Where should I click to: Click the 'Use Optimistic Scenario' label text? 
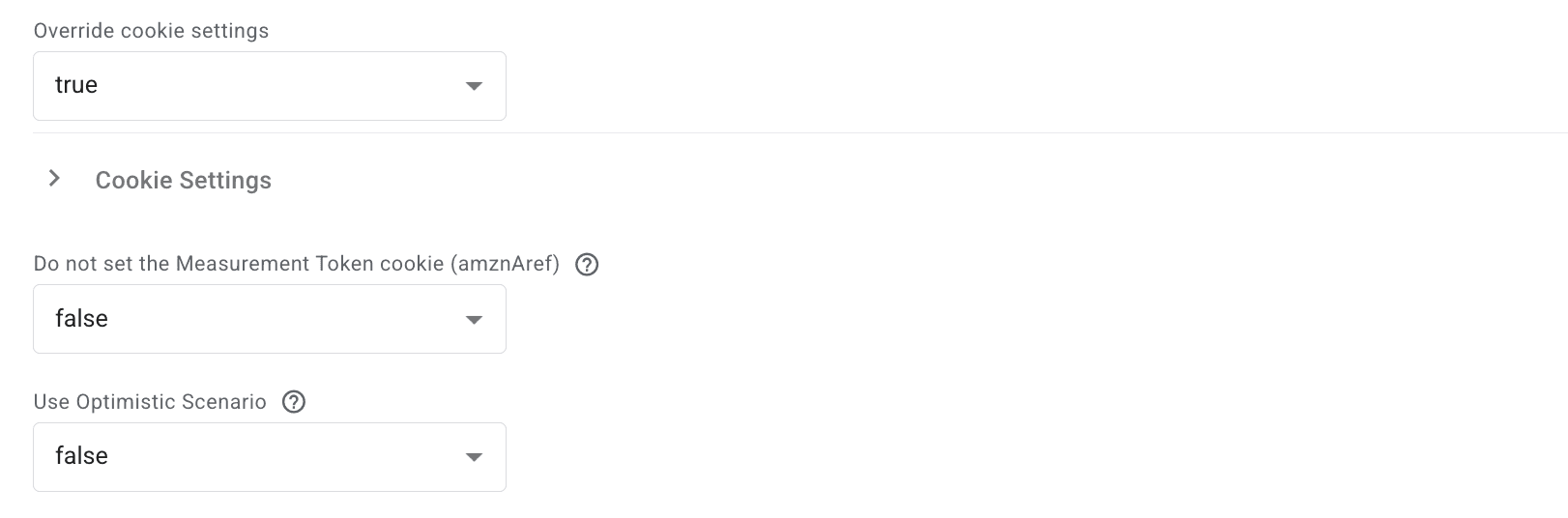150,402
